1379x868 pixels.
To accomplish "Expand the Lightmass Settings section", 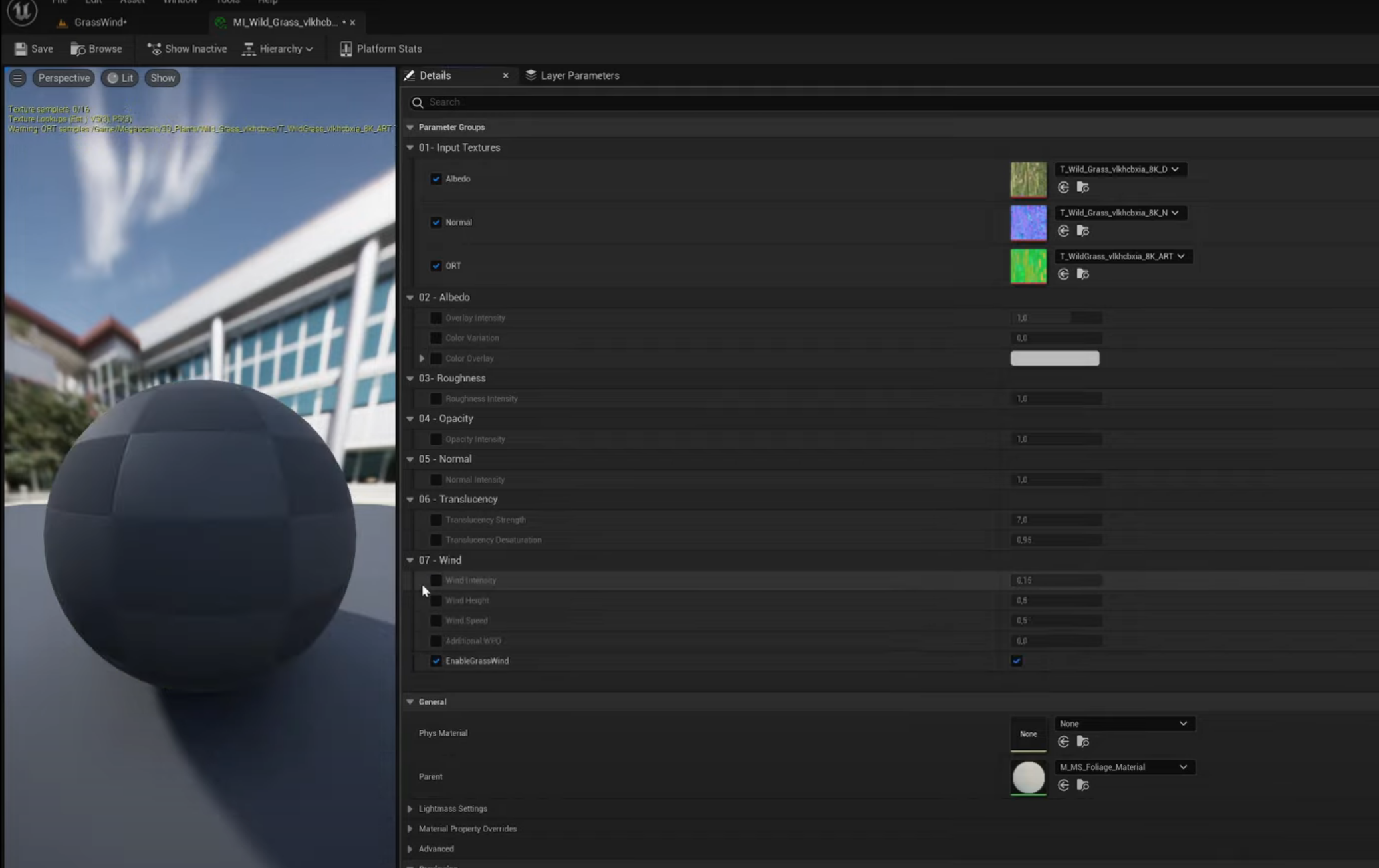I will click(410, 808).
